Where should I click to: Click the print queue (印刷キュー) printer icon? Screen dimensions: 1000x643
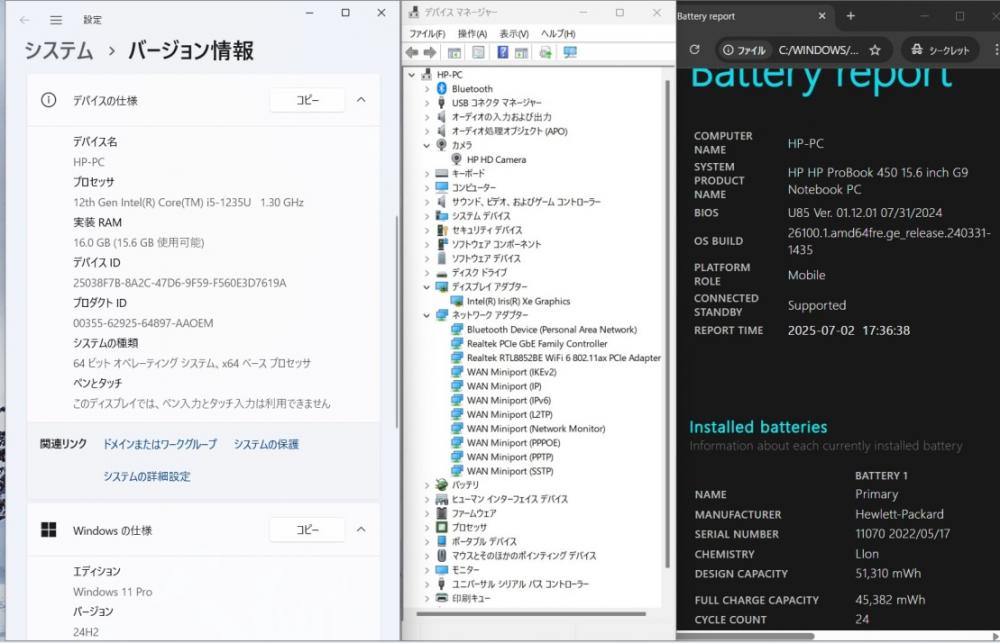pos(441,598)
